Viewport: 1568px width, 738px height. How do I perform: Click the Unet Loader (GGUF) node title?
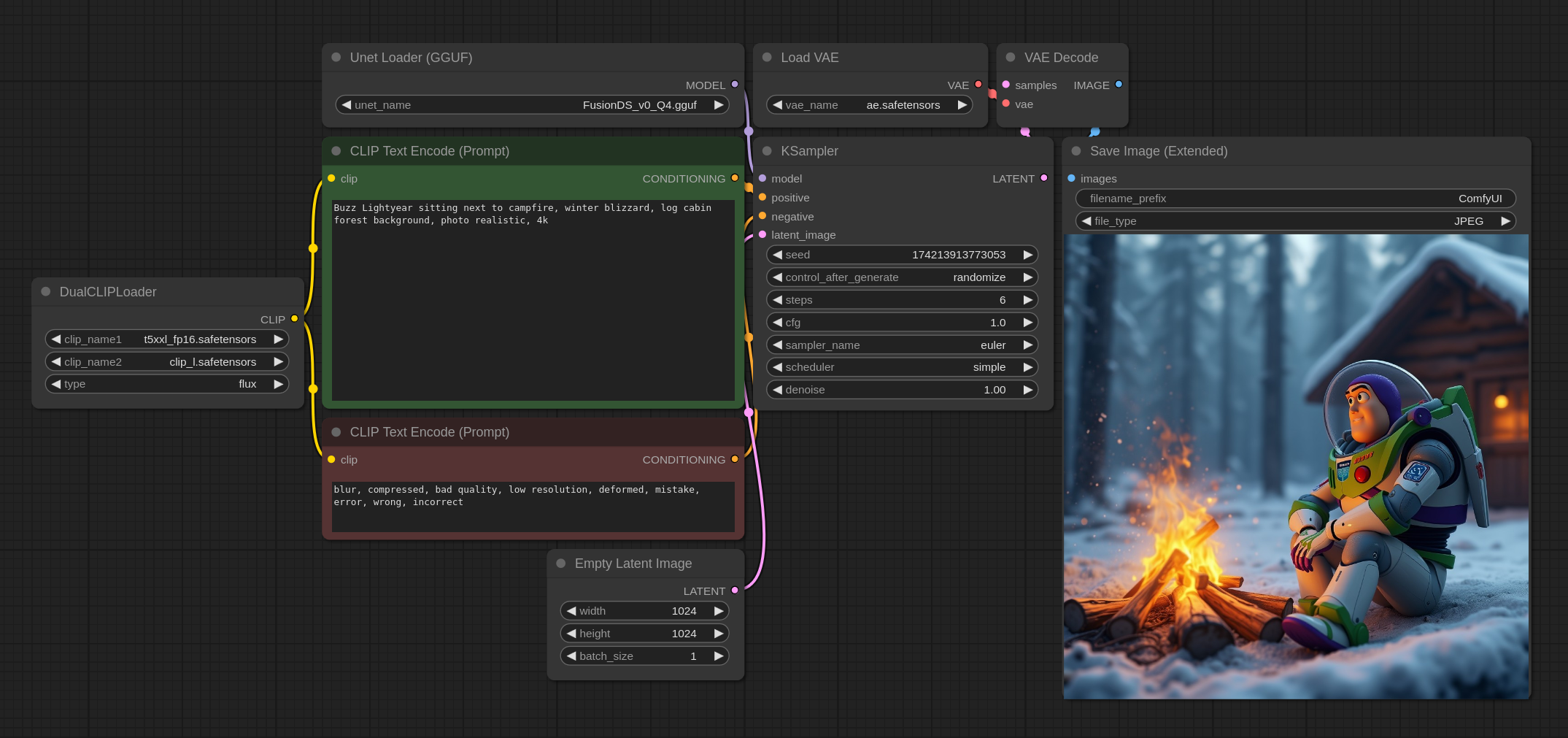(411, 58)
